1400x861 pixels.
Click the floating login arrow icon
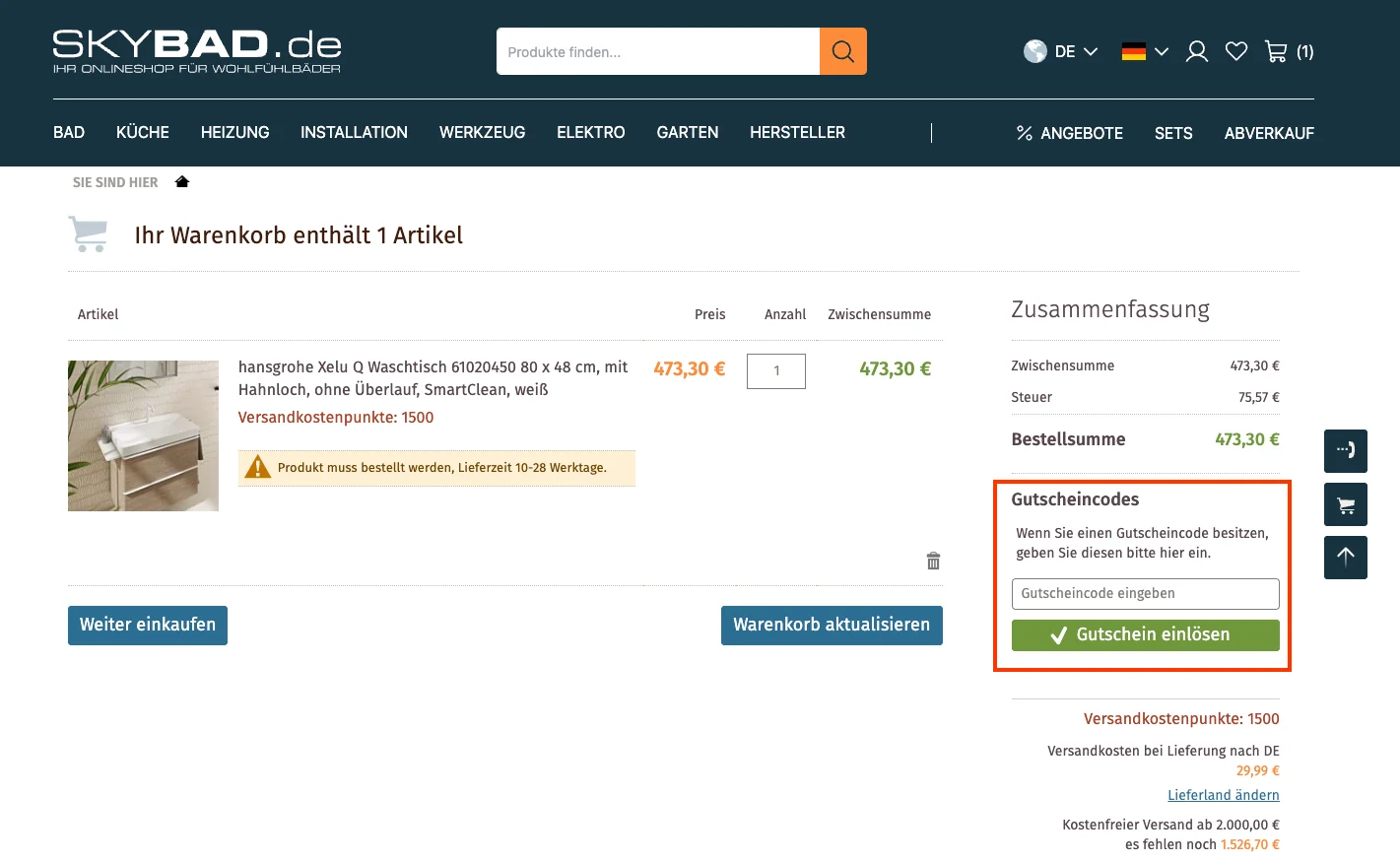1345,451
